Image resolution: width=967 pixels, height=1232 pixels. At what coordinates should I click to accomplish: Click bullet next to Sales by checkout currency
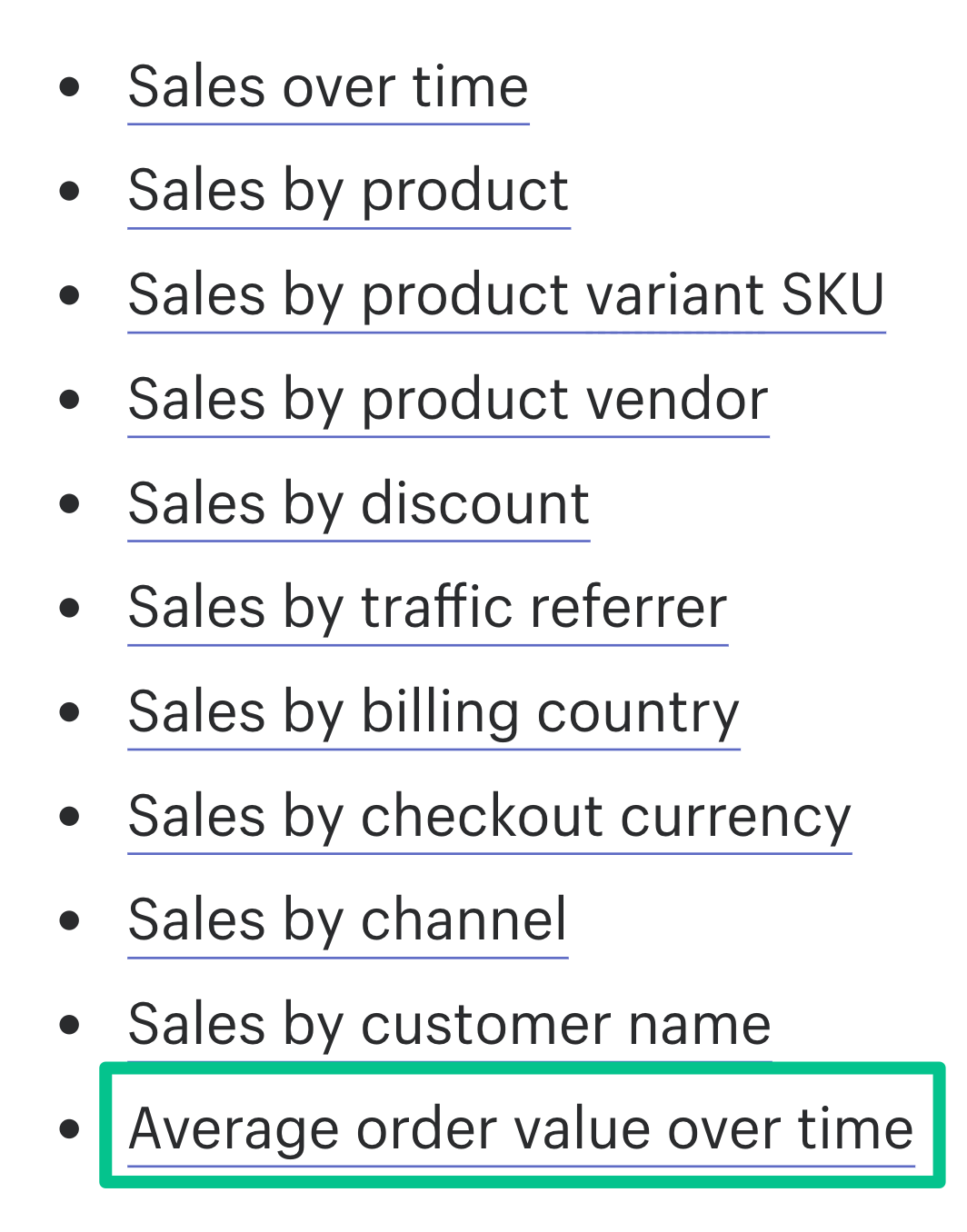(69, 817)
